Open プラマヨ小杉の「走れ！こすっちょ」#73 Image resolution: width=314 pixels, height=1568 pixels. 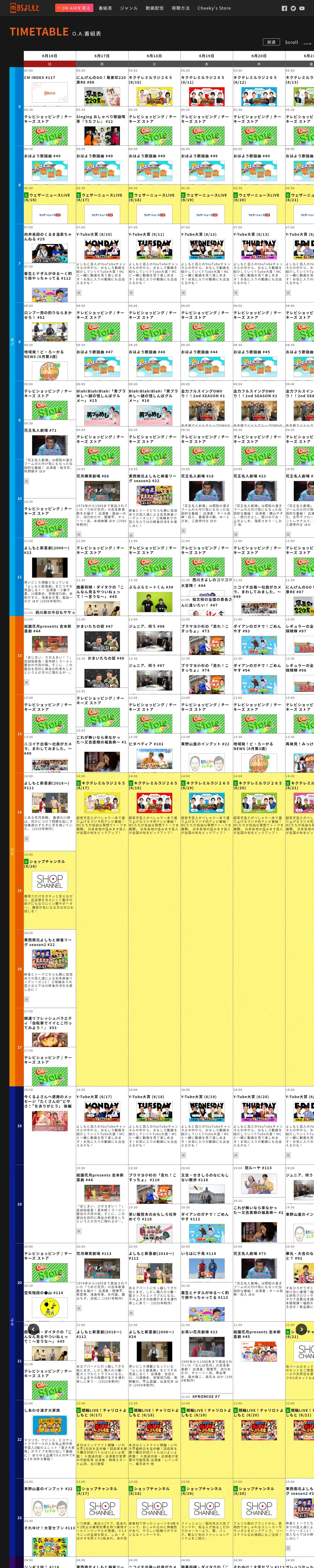point(207,636)
